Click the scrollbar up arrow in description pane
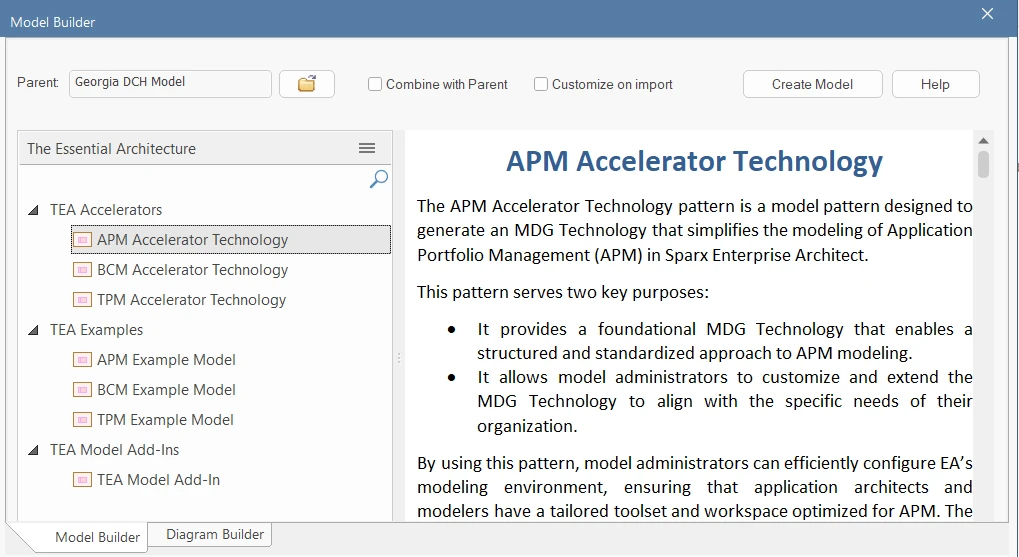Screen dimensions: 1019x557 [983, 141]
